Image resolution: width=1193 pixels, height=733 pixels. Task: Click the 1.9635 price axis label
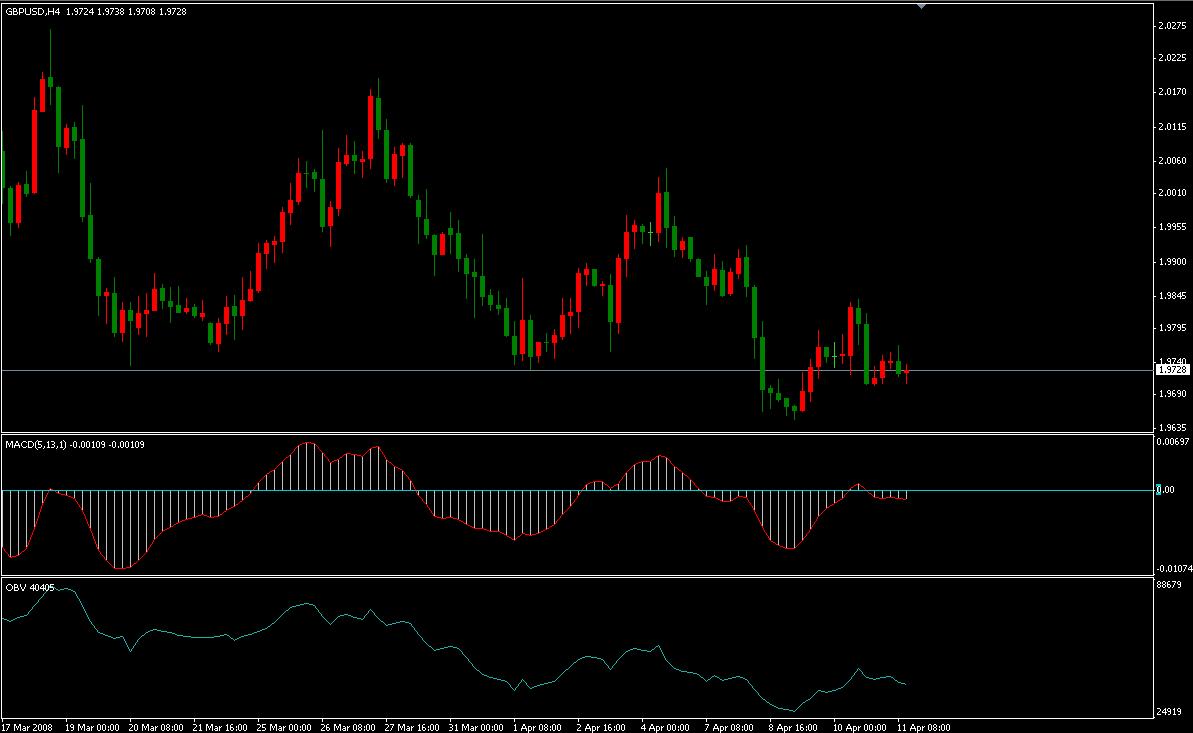(x=1172, y=428)
